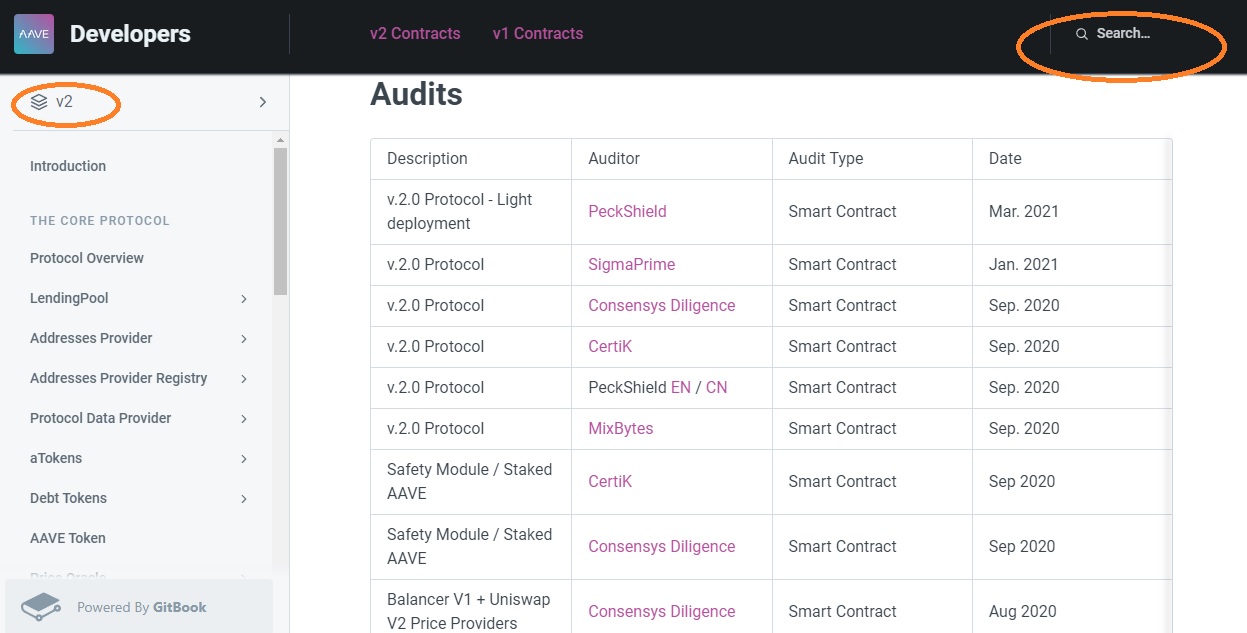
Task: Expand the v2 version selector chevron
Action: [263, 102]
